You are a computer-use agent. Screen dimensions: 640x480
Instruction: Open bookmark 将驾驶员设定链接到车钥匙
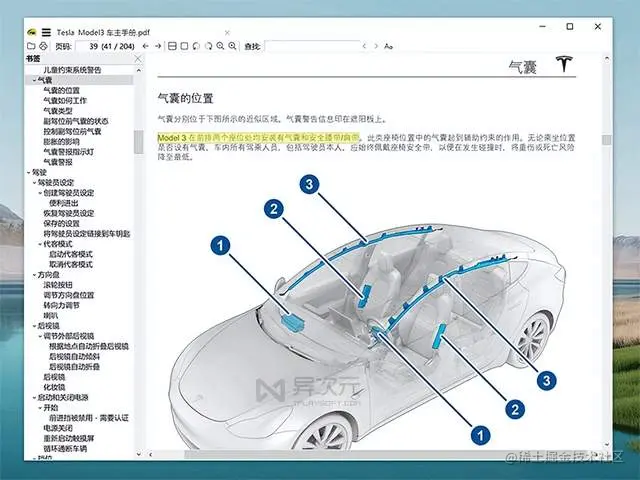coord(87,234)
